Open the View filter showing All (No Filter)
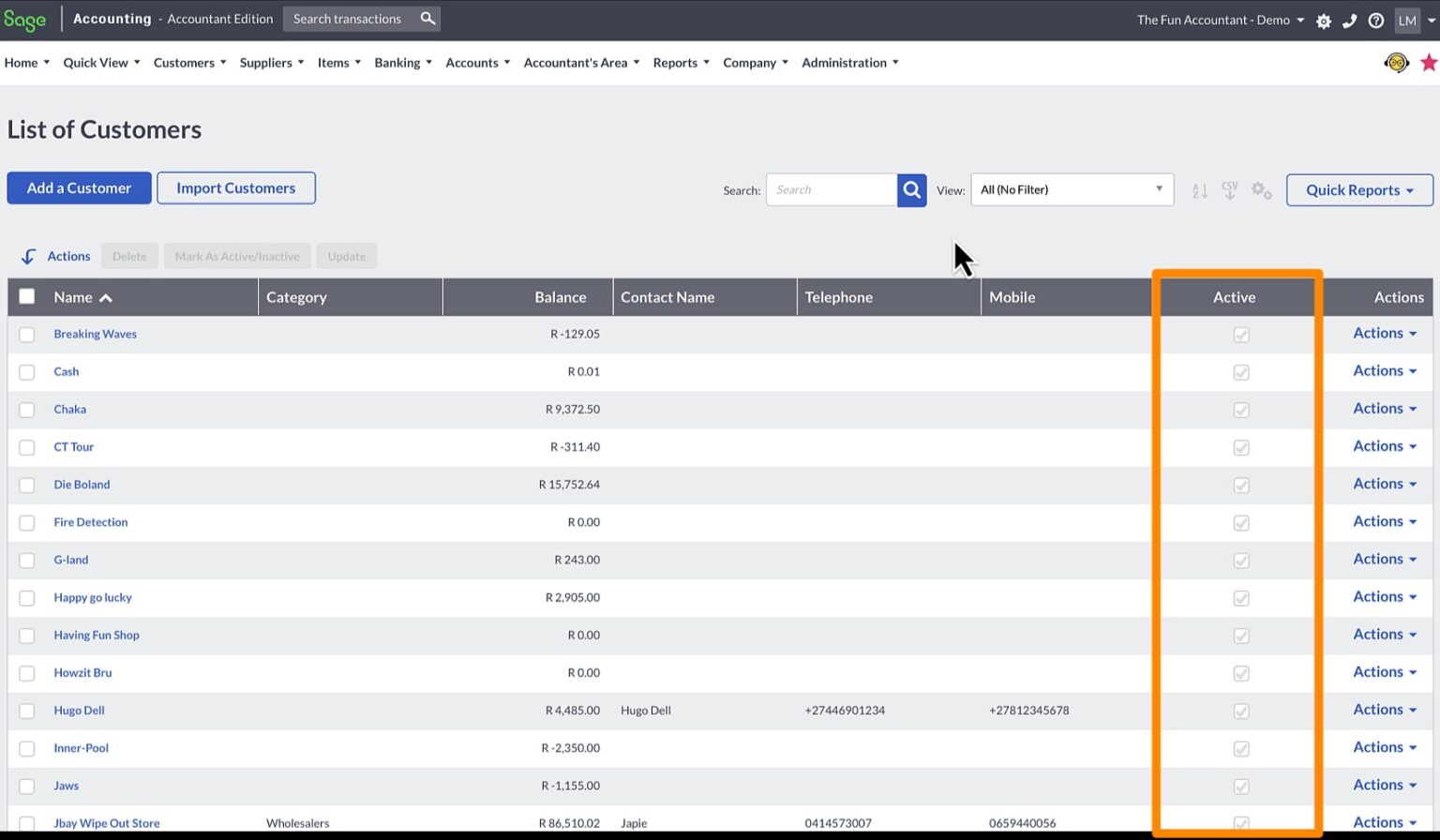The width and height of the screenshot is (1440, 840). pos(1071,189)
